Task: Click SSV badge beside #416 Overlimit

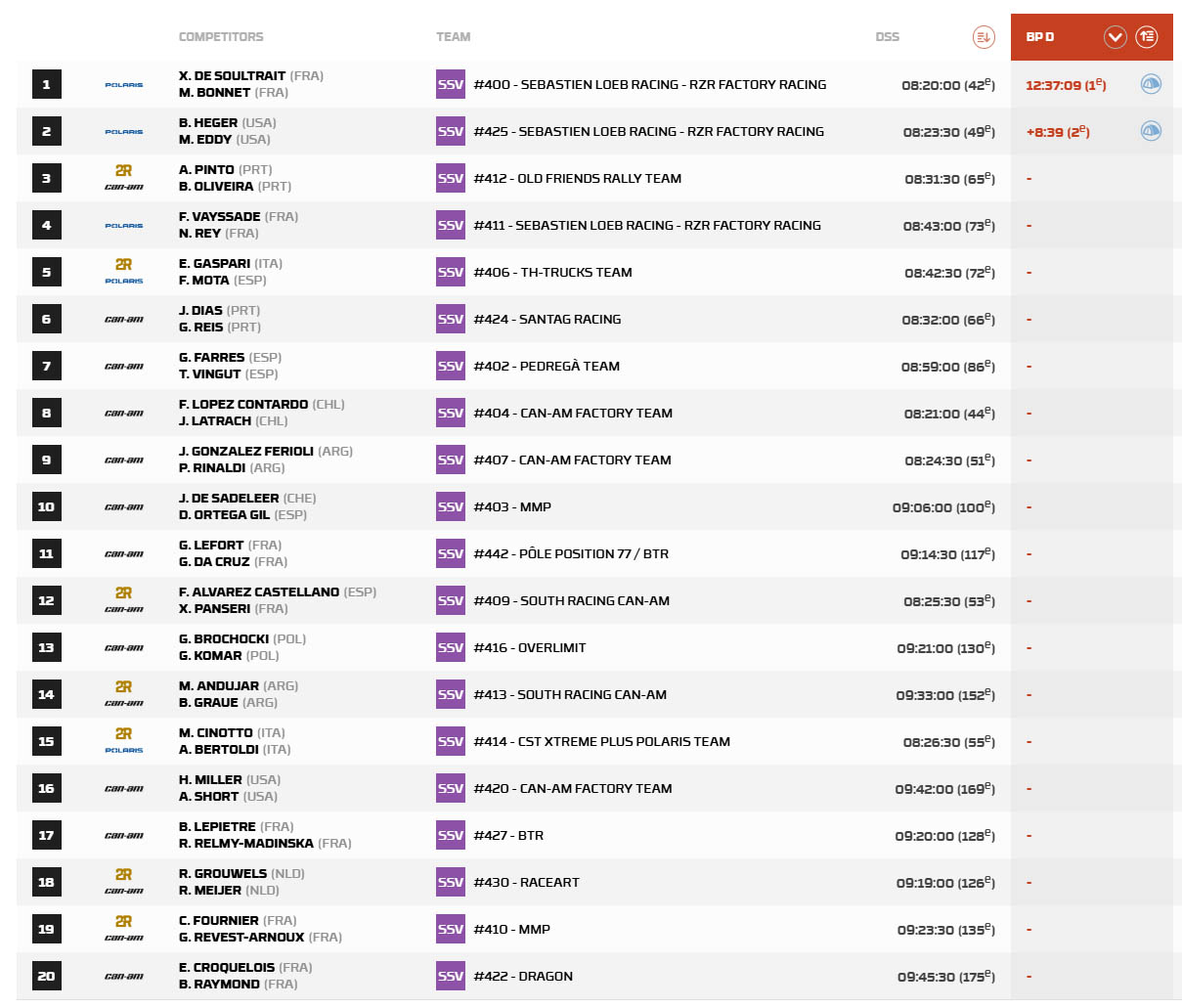Action: (451, 647)
